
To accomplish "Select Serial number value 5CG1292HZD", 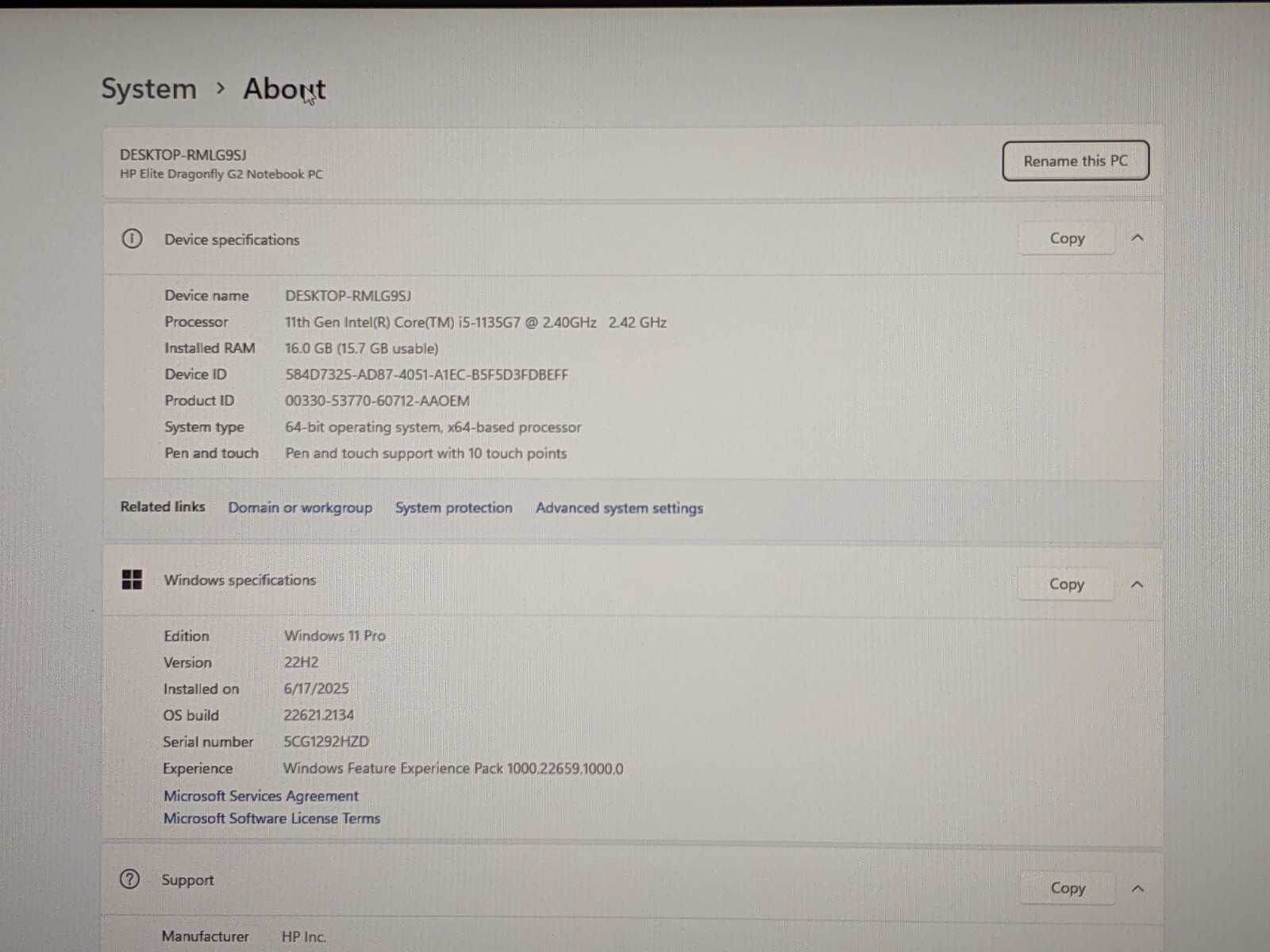I will tap(326, 742).
